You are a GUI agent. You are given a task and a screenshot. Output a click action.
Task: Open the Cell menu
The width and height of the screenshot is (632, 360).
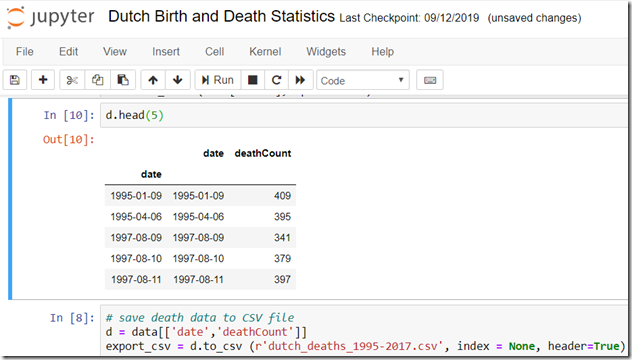pyautogui.click(x=214, y=52)
